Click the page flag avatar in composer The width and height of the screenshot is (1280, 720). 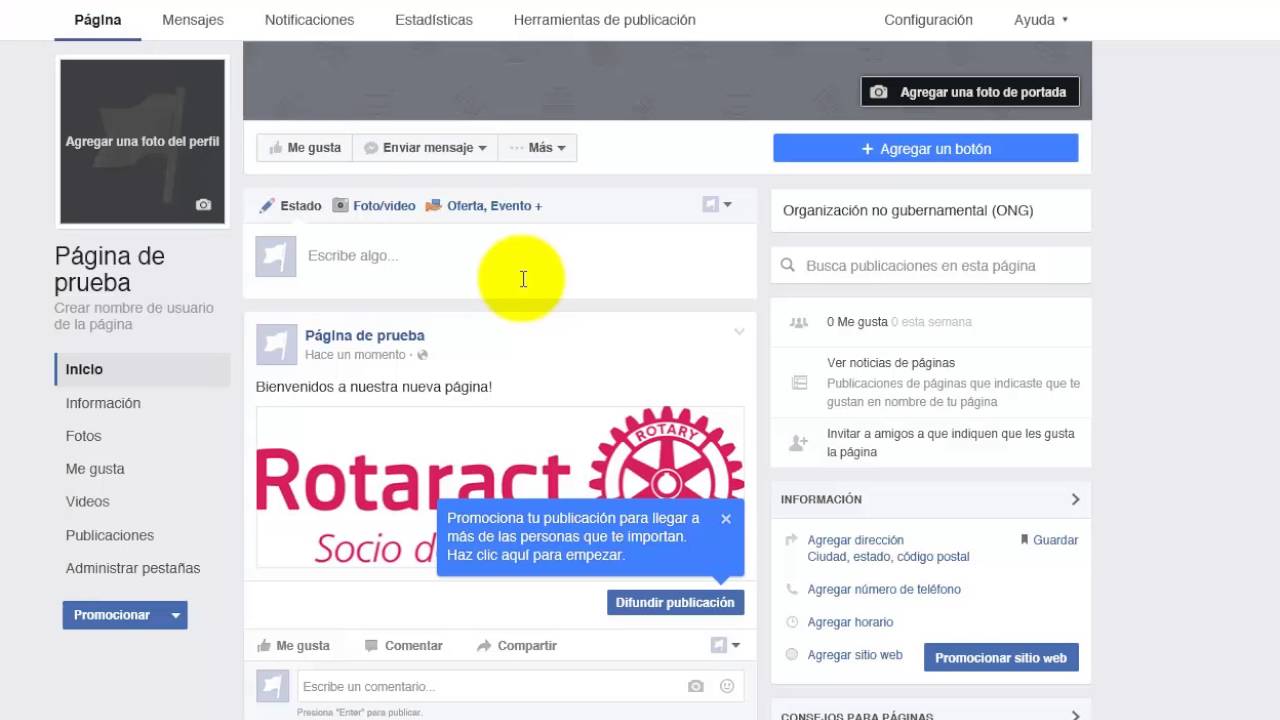click(276, 256)
